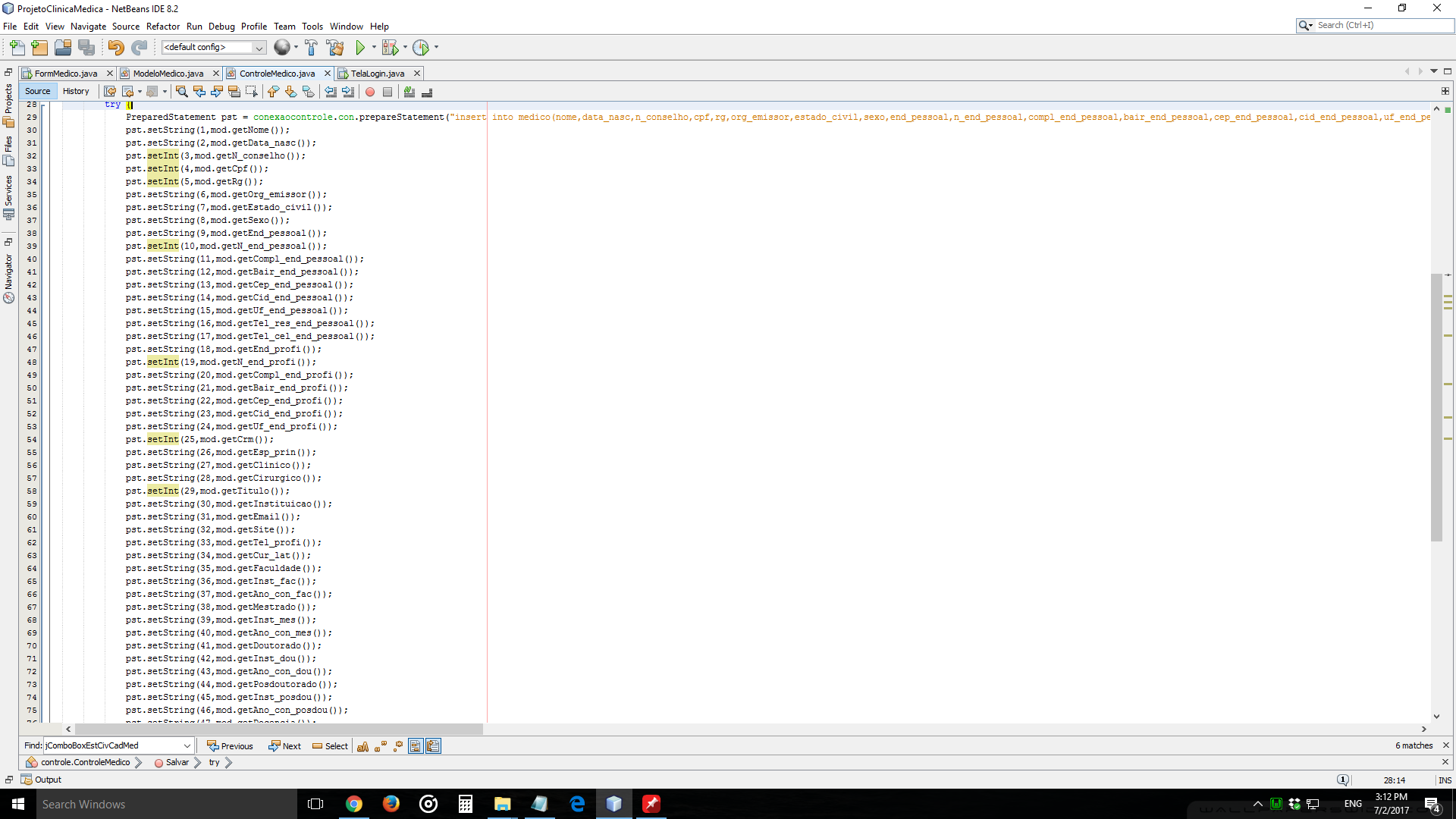Viewport: 1456px width, 819px height.
Task: Toggle Match Case in find bar
Action: (x=362, y=746)
